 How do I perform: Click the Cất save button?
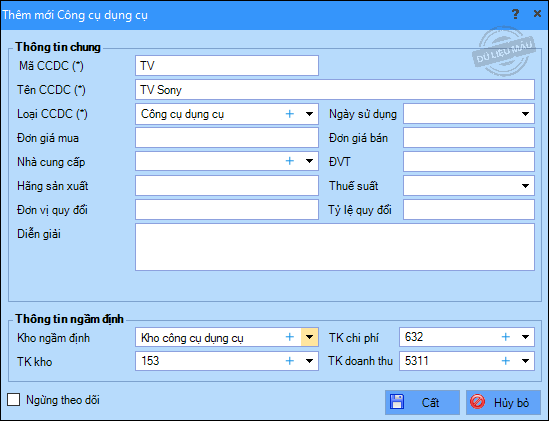pyautogui.click(x=422, y=402)
